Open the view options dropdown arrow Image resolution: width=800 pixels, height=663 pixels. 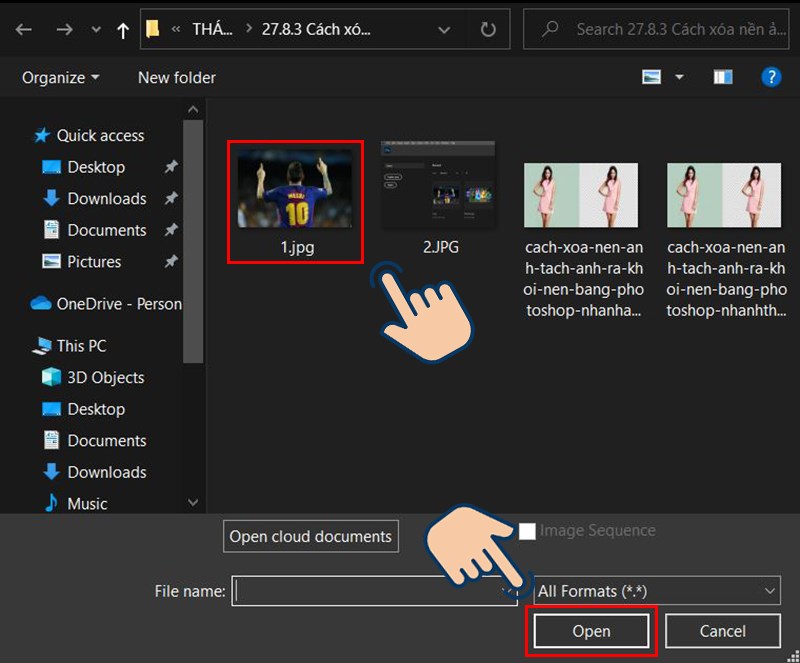point(680,77)
